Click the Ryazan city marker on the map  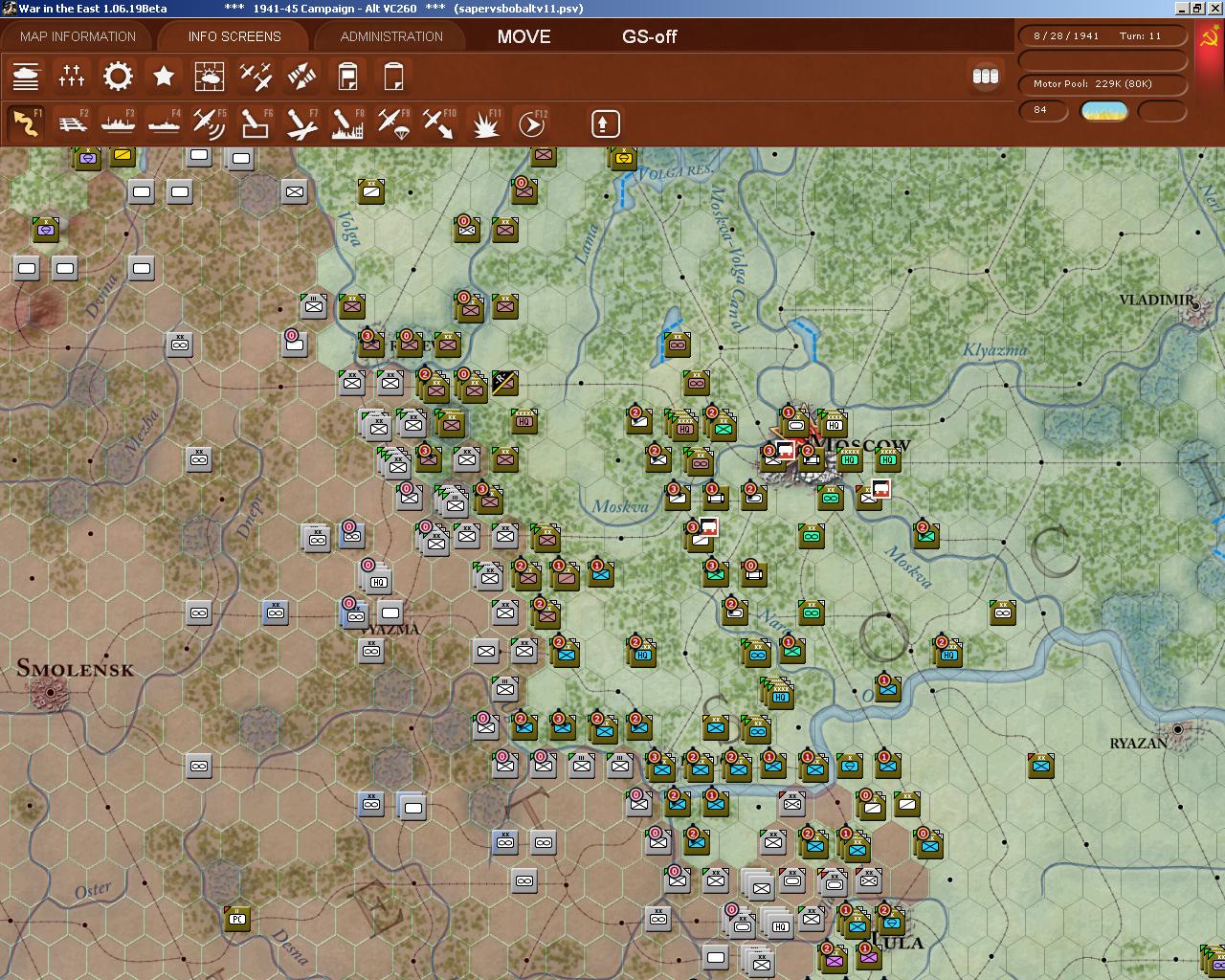pyautogui.click(x=1178, y=729)
